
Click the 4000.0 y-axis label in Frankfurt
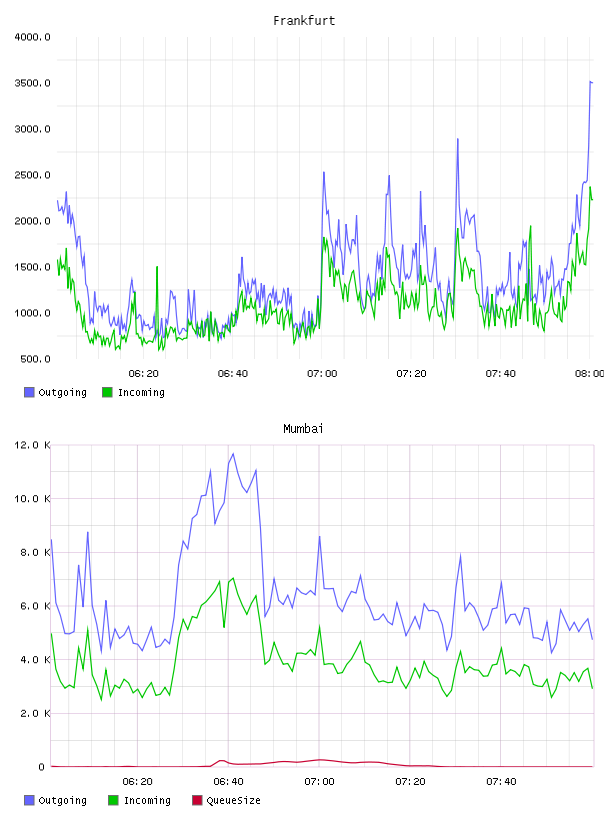[x=33, y=37]
